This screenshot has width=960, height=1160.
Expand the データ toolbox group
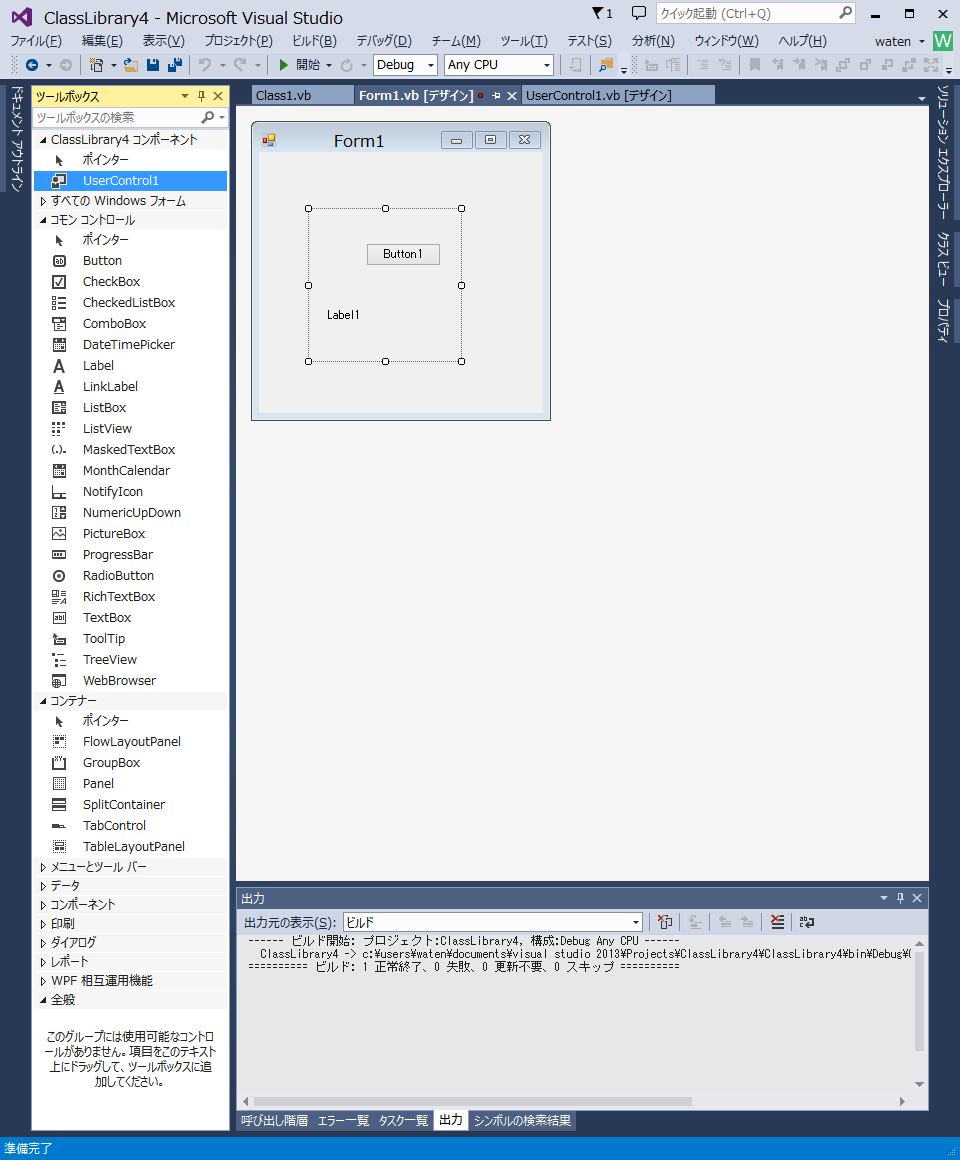pyautogui.click(x=43, y=886)
